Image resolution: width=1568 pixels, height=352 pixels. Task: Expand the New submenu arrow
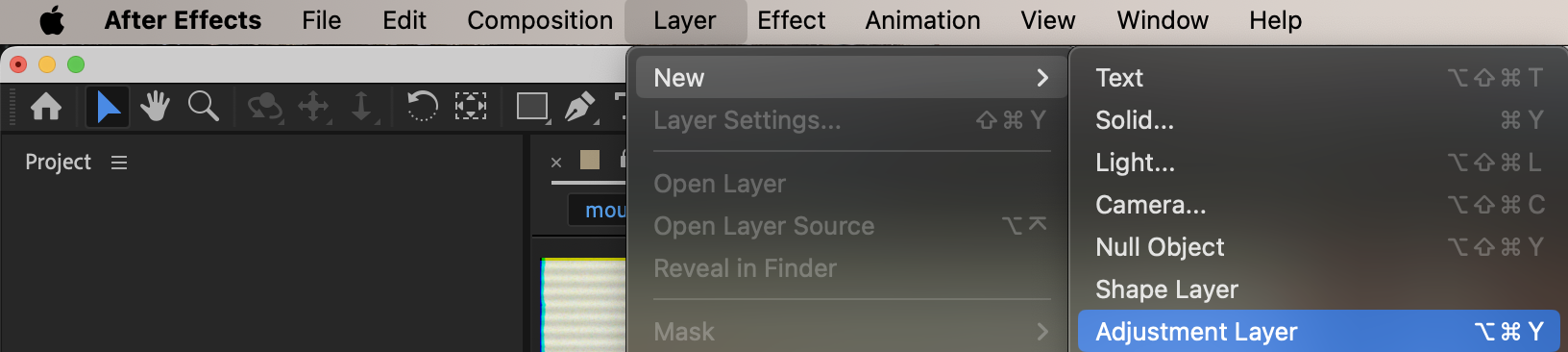1042,78
